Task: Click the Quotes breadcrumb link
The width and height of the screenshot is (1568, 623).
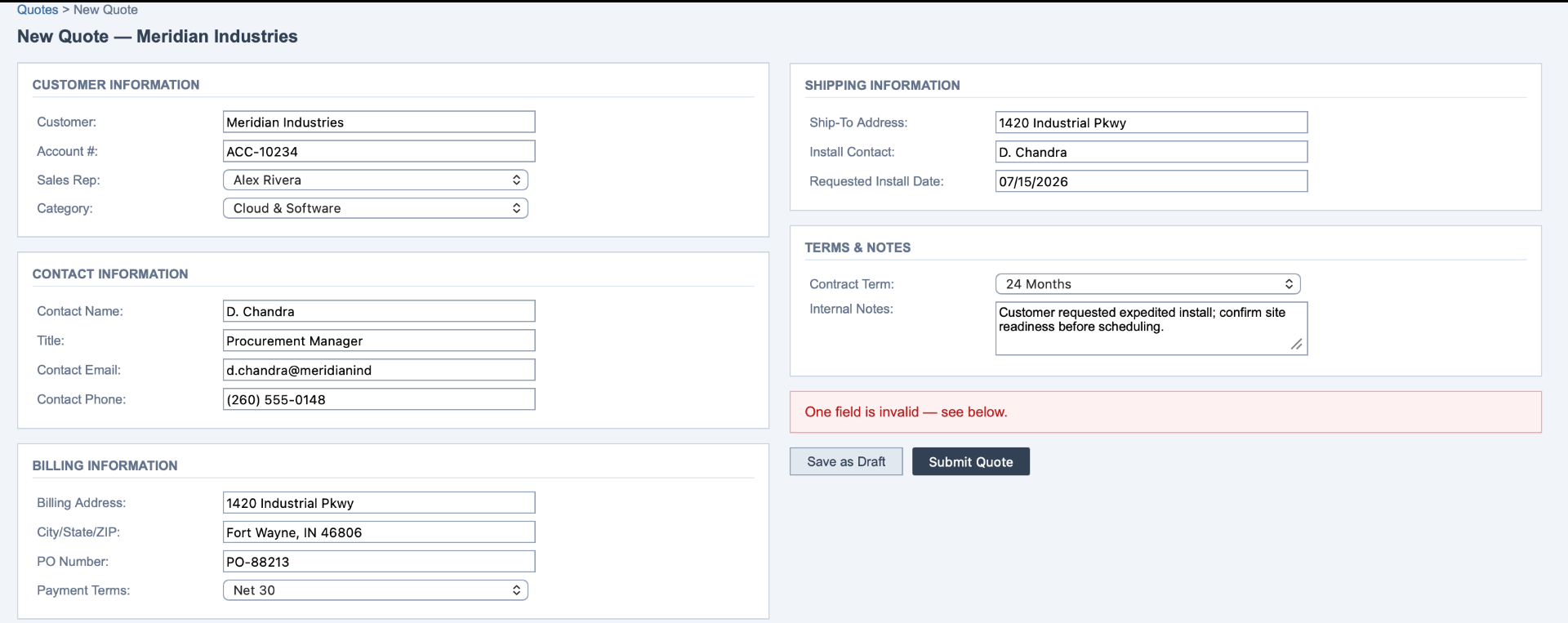Action: 38,10
